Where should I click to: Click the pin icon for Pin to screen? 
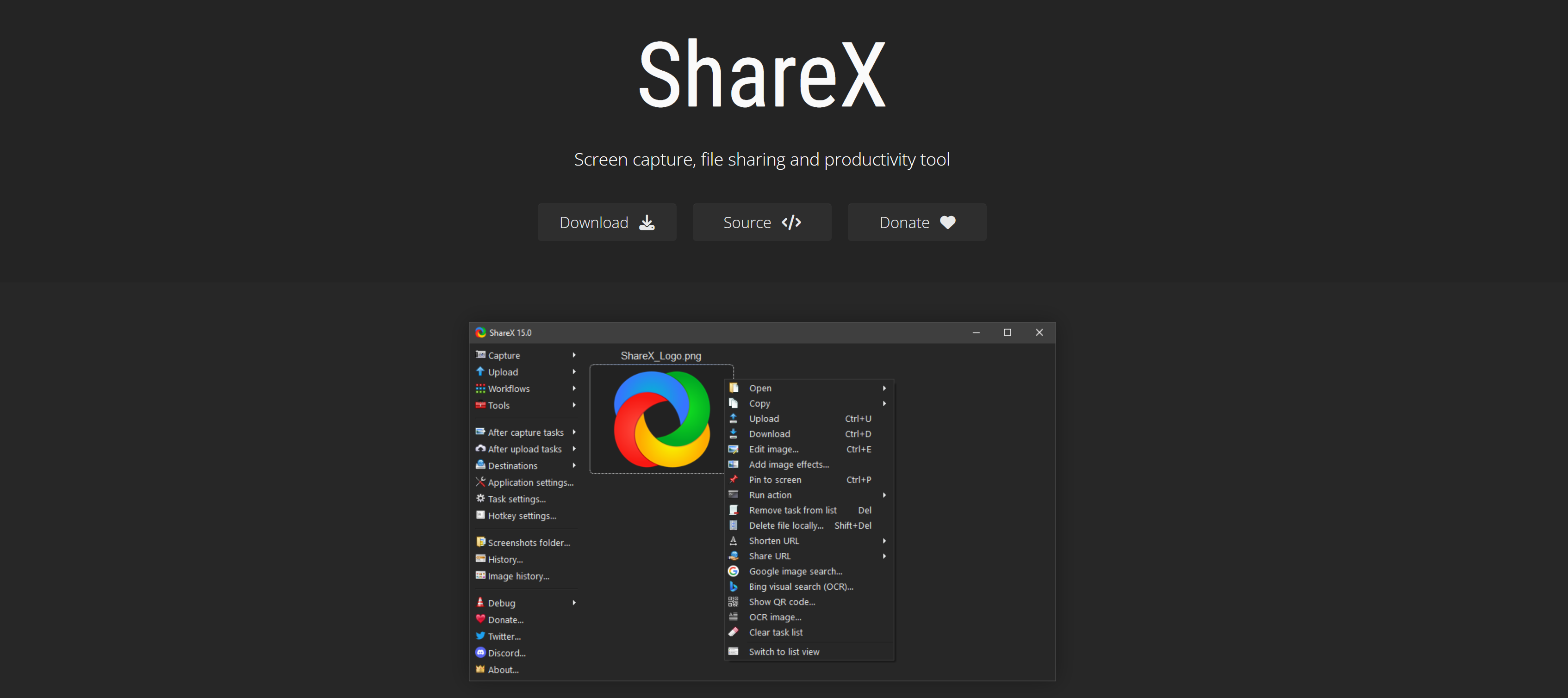point(734,480)
